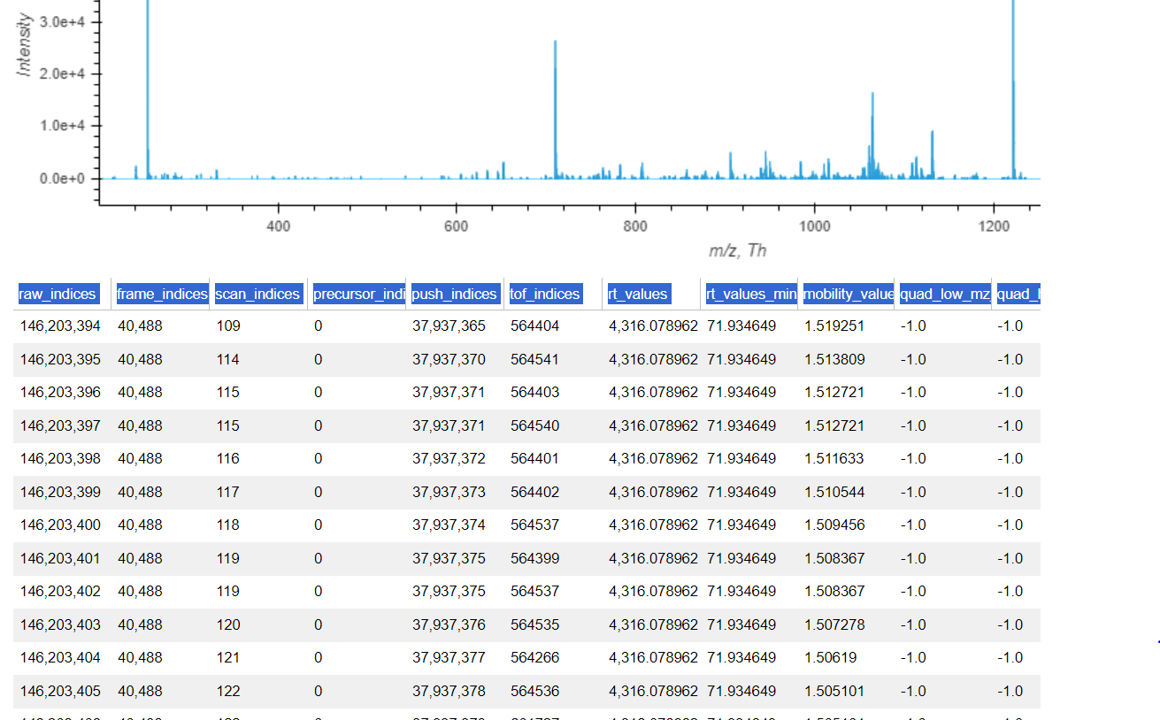This screenshot has width=1160, height=720.
Task: Click mobility value cell 1.519251
Action: (x=834, y=326)
